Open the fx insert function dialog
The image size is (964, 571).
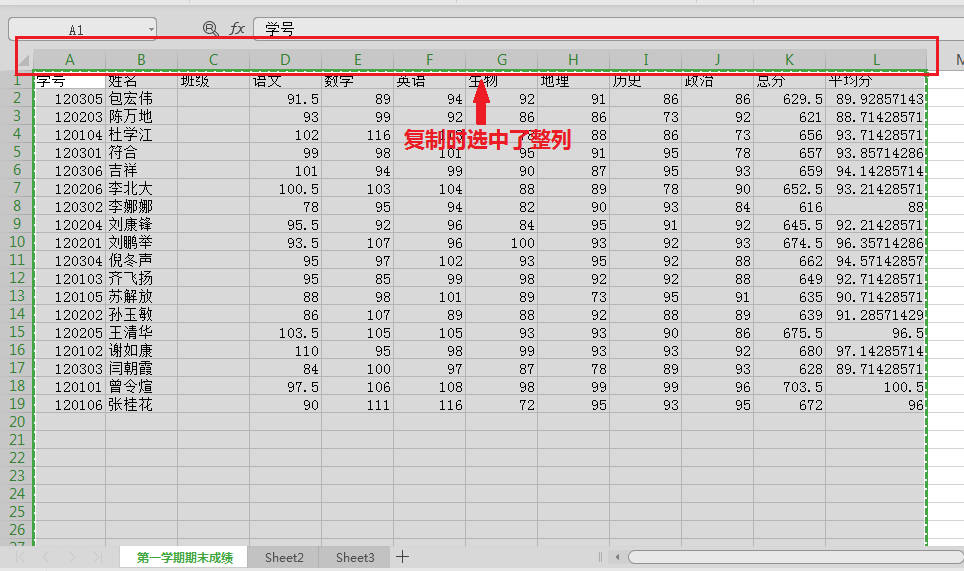[237, 28]
